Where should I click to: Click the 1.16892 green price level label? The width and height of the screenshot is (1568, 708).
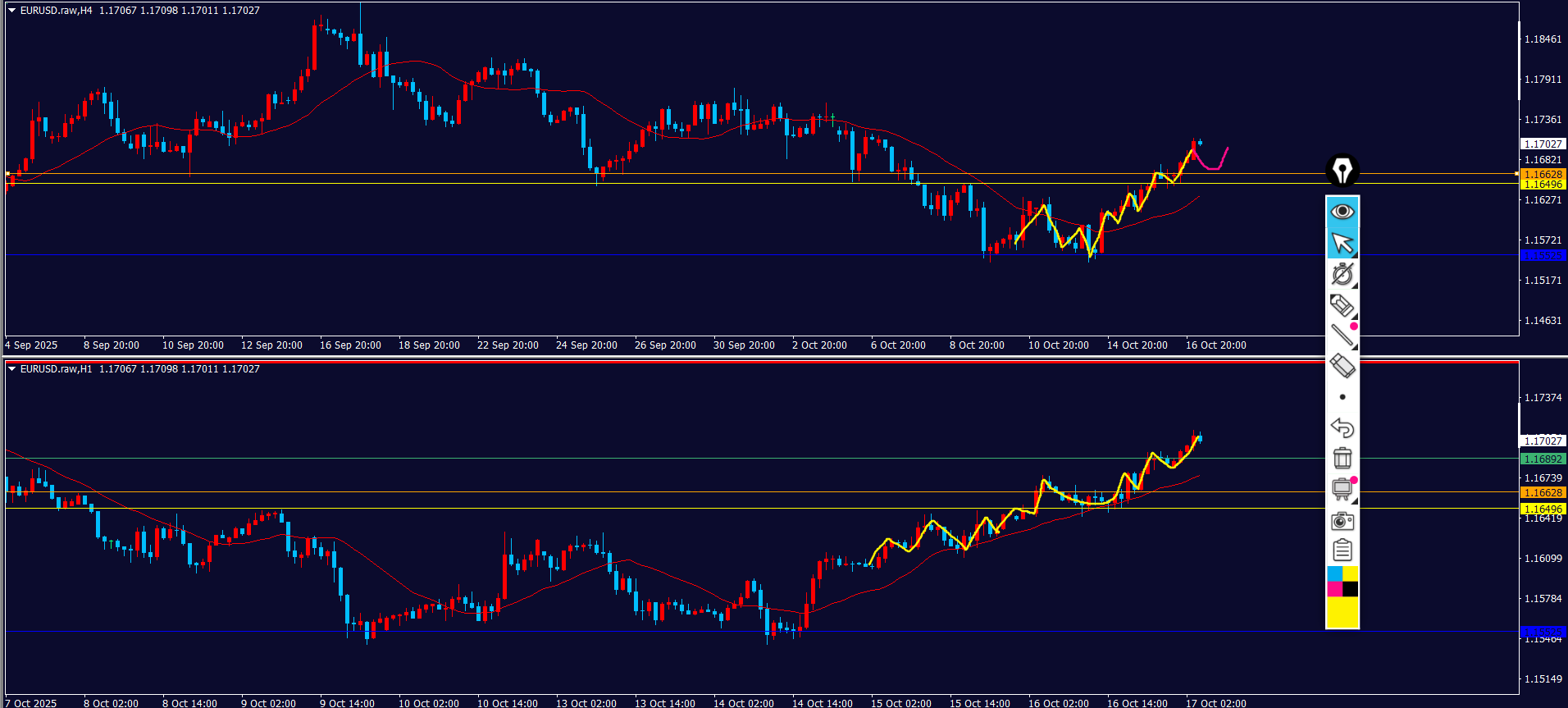[x=1543, y=459]
